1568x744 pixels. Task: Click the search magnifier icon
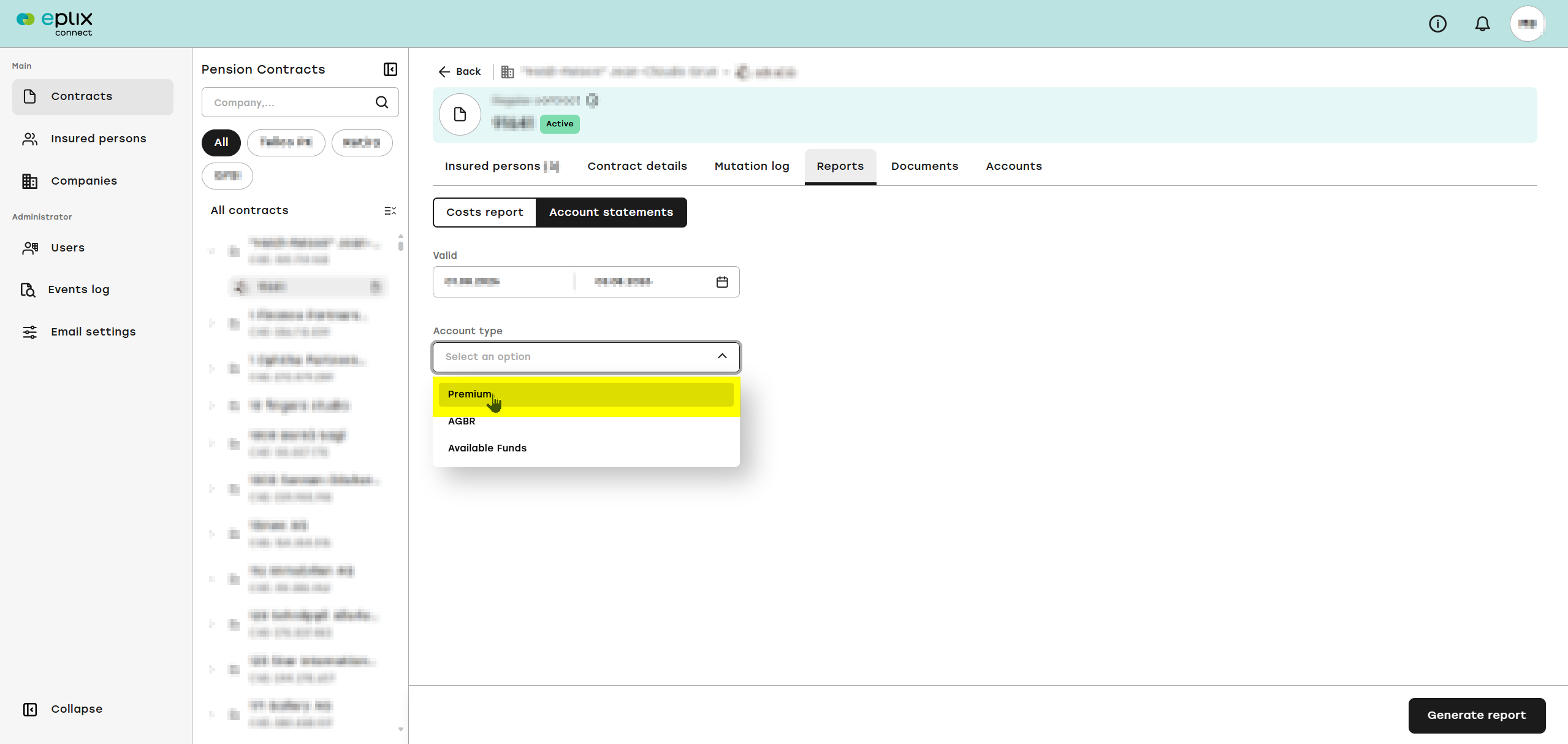[x=382, y=102]
